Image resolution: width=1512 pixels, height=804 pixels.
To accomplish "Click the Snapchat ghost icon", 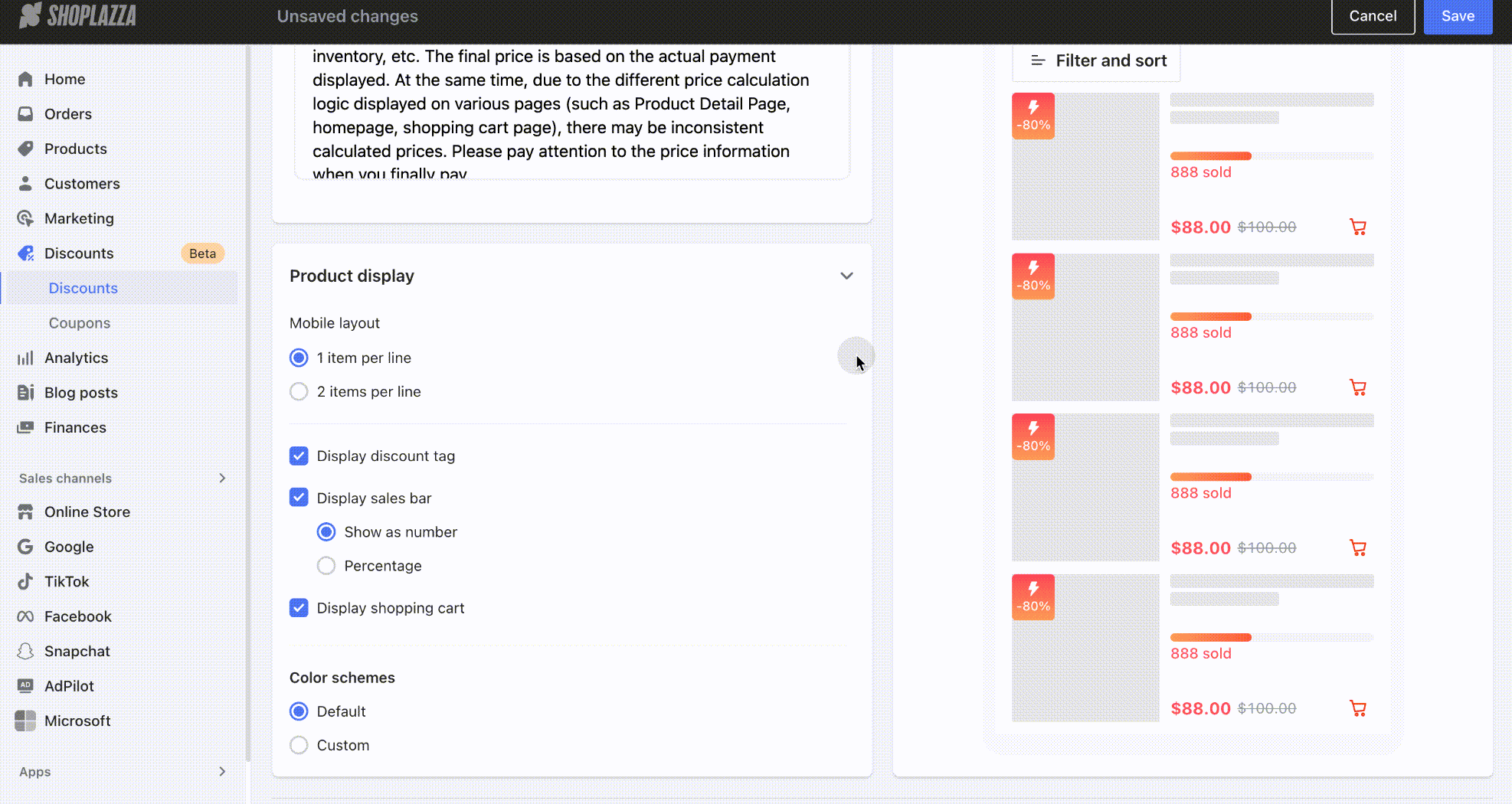I will click(x=25, y=652).
